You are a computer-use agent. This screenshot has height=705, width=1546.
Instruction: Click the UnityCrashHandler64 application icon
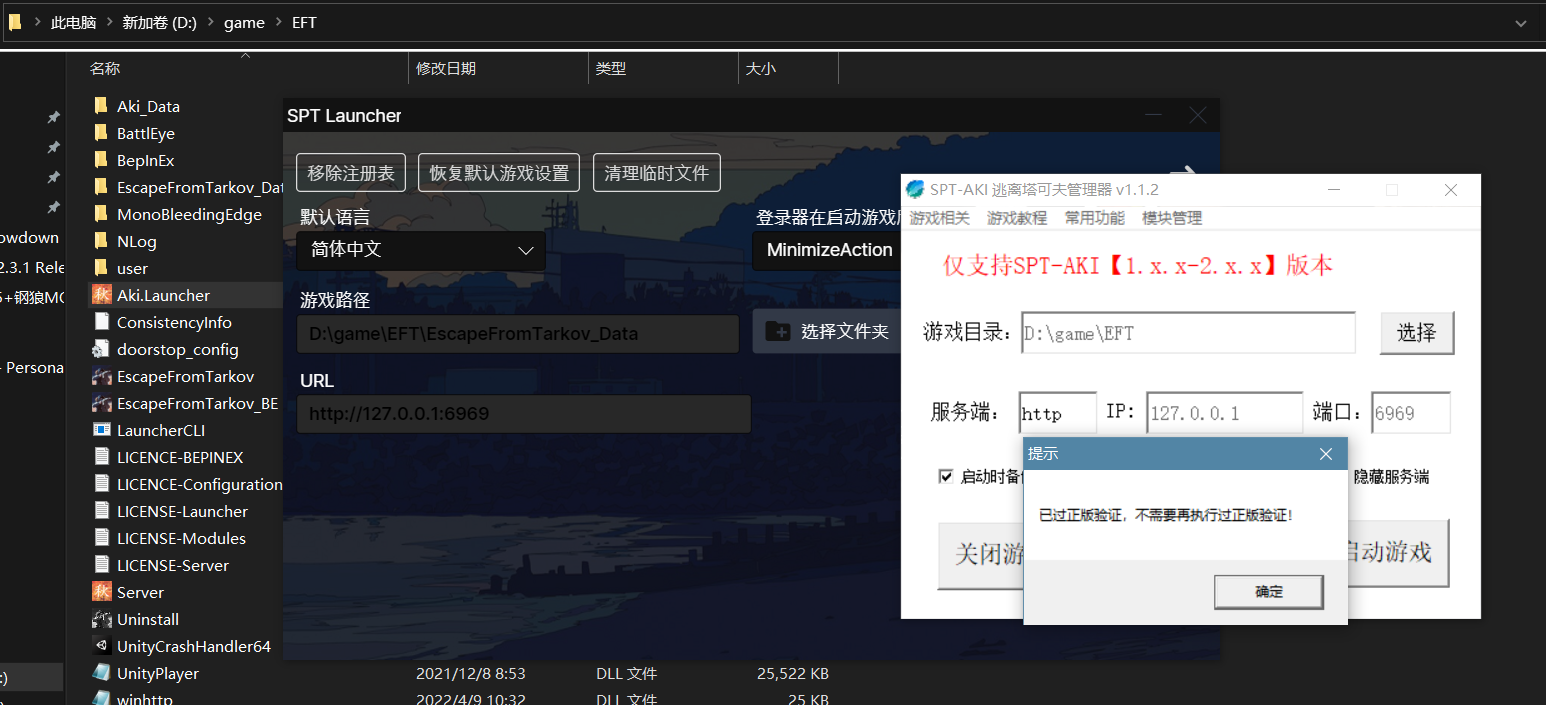[101, 646]
